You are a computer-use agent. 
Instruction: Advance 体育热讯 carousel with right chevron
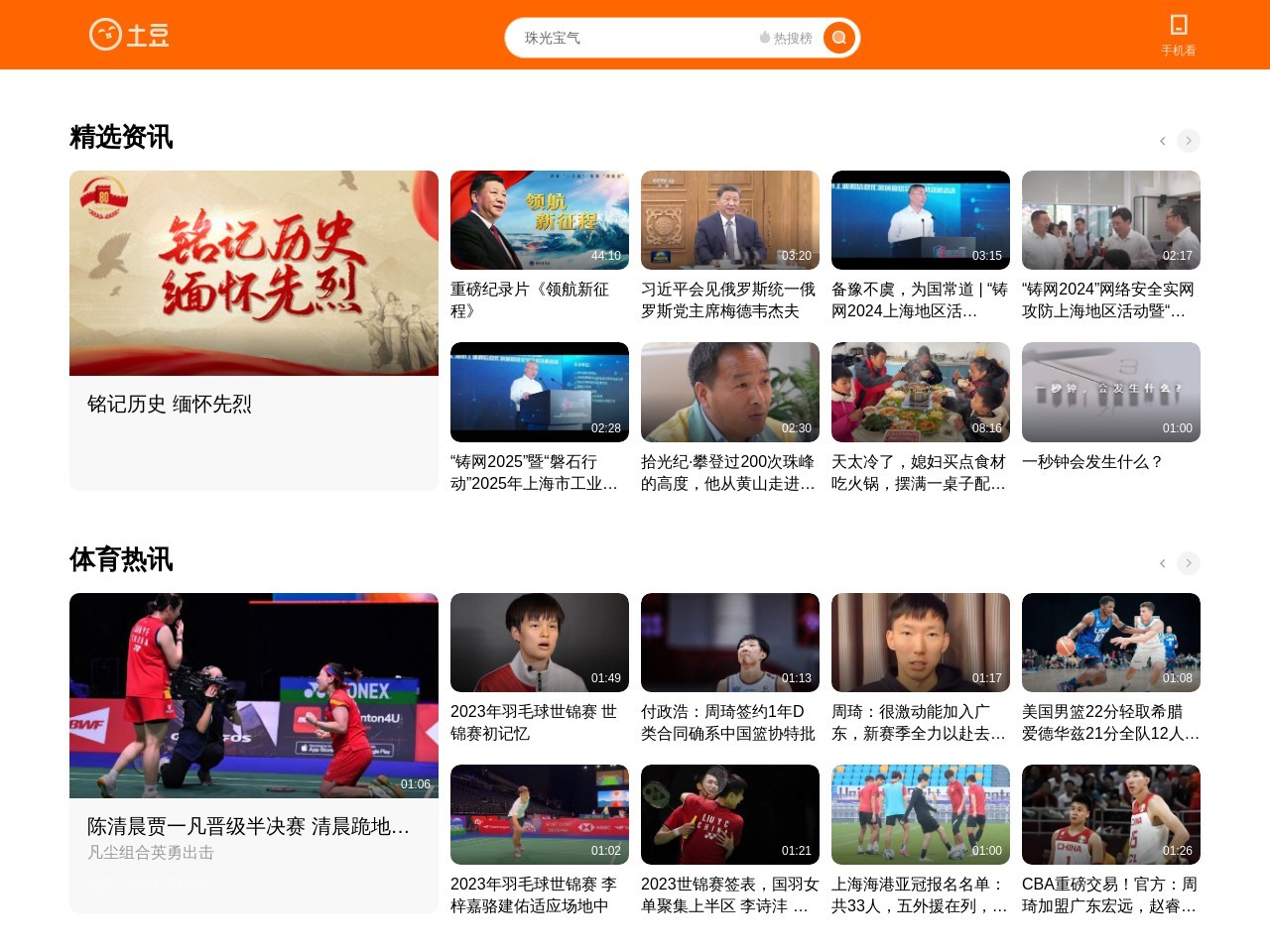click(x=1189, y=562)
